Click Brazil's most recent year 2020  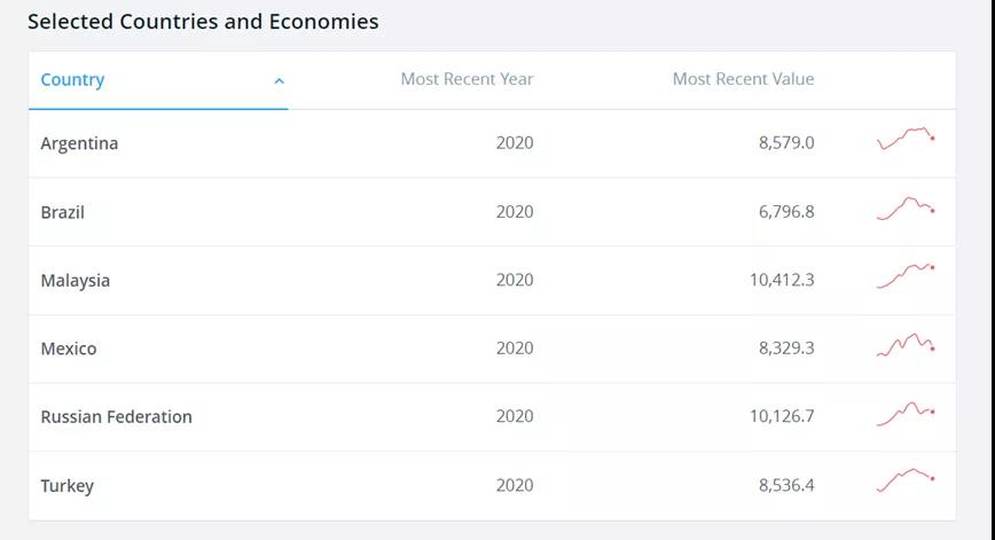coord(515,211)
